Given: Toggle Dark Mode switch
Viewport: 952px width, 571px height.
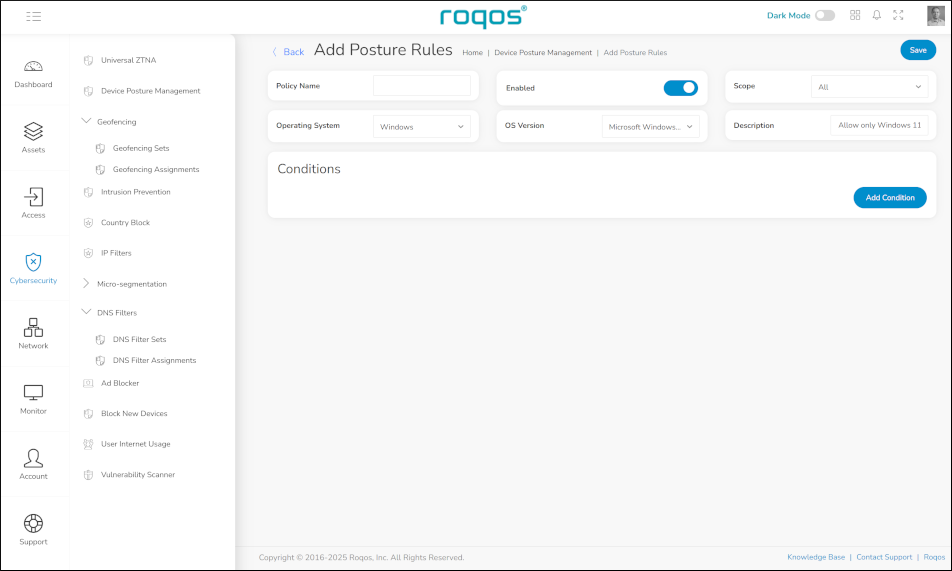Looking at the screenshot, I should [x=824, y=16].
